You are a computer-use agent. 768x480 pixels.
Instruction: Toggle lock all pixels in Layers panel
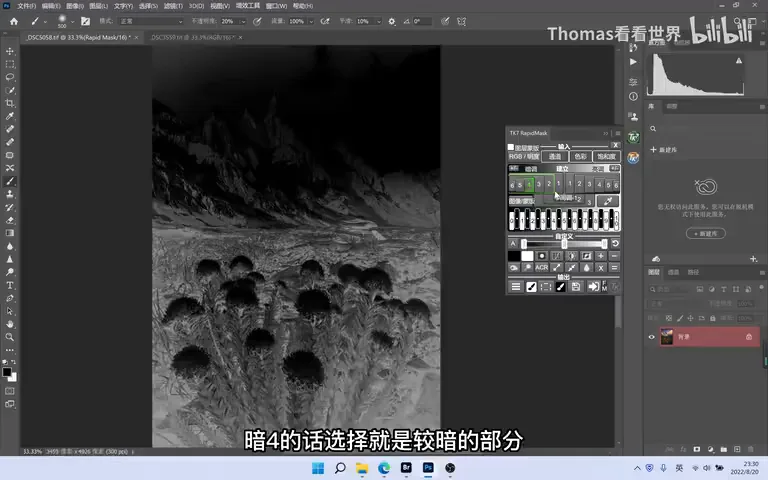pos(713,318)
